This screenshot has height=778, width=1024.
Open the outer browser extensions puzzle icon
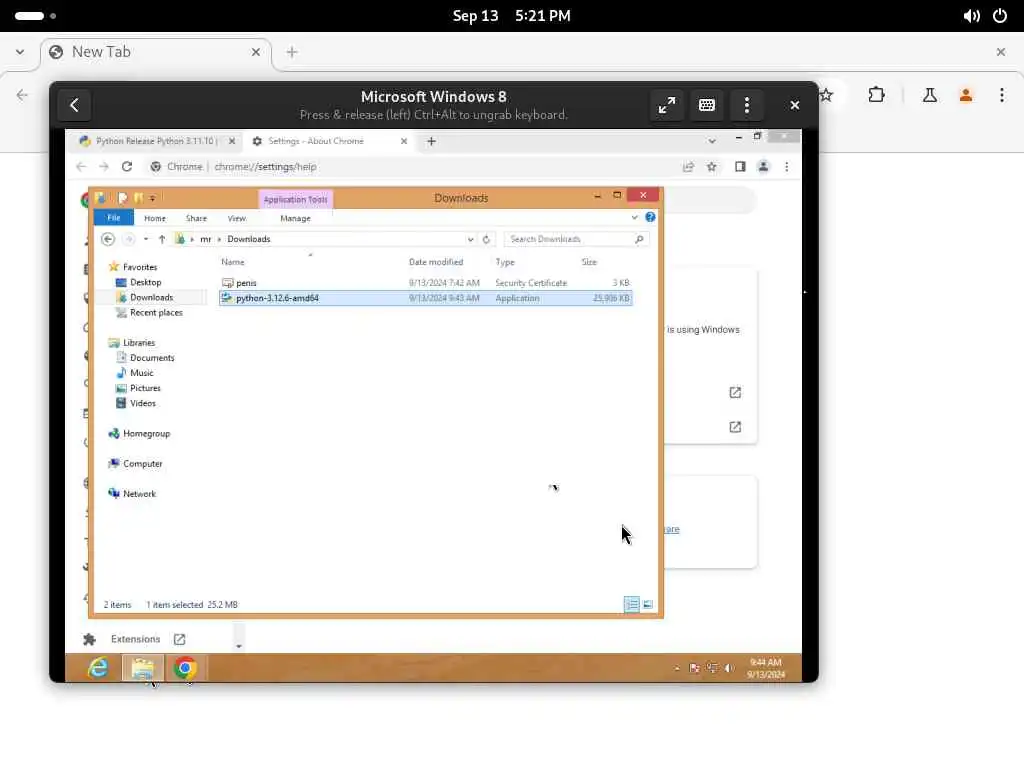876,95
